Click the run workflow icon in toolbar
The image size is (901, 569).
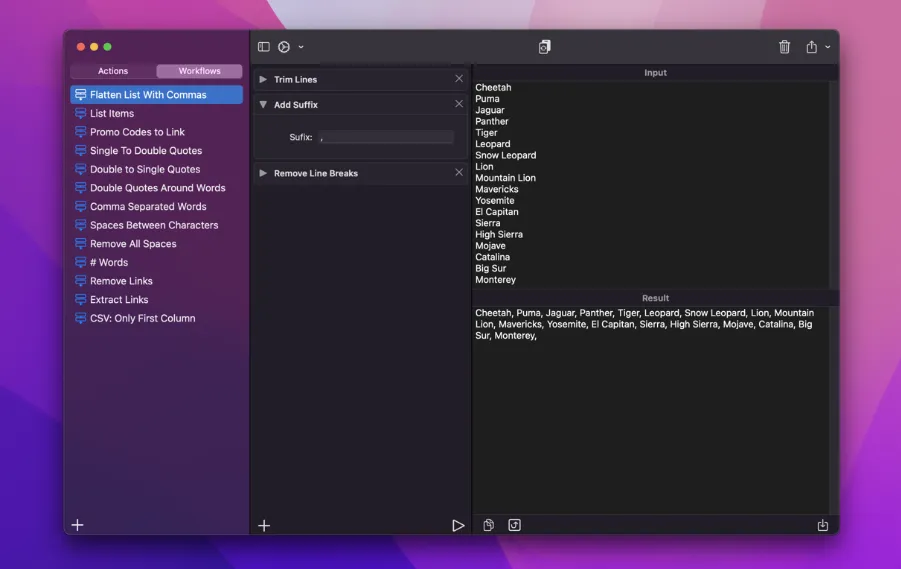284,47
